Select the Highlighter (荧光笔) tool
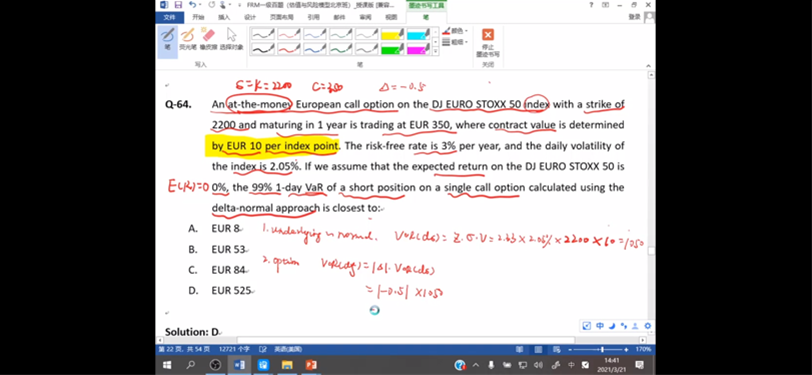This screenshot has width=812, height=375. coord(187,39)
